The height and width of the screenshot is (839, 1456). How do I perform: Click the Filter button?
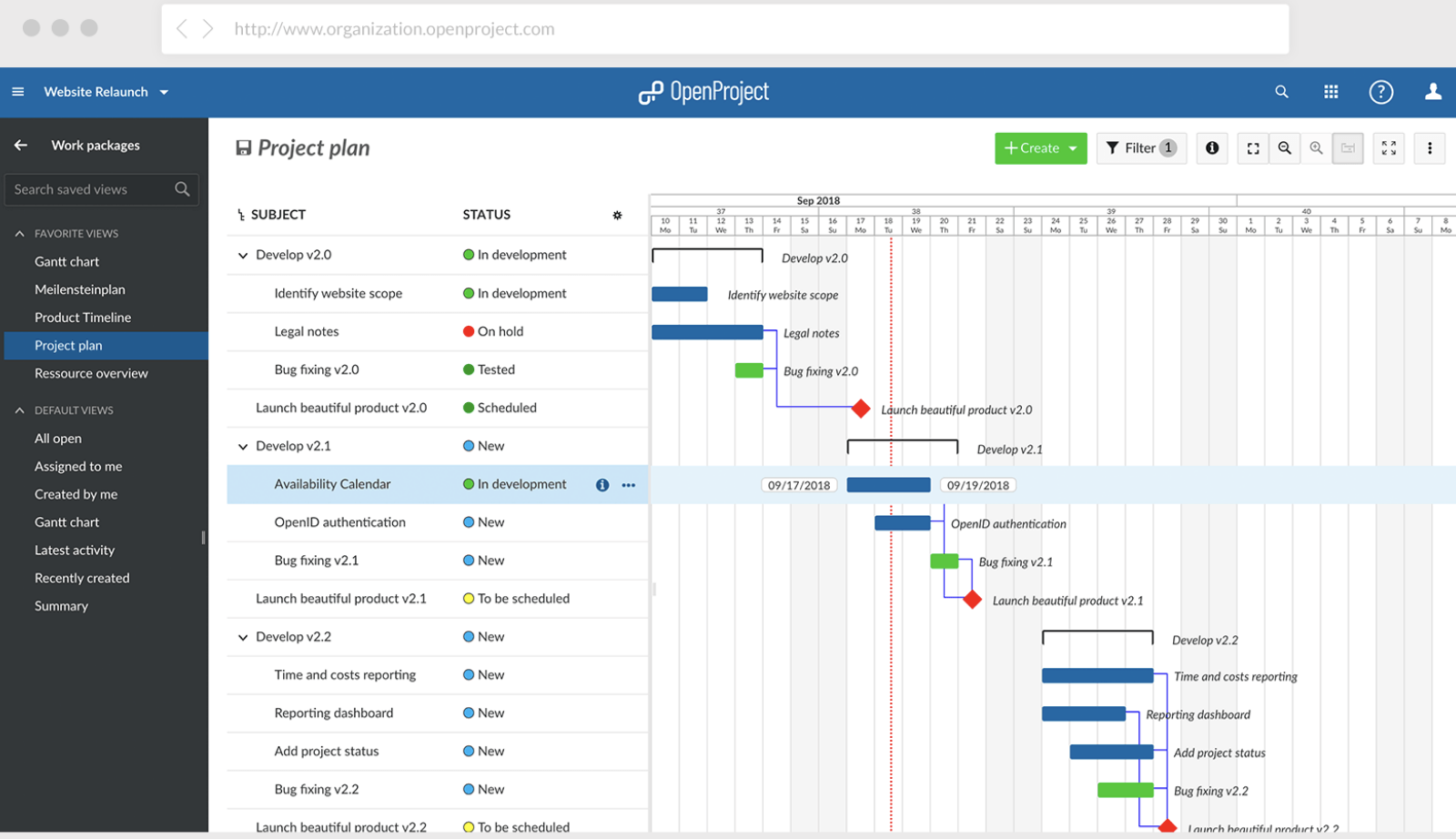[x=1141, y=148]
